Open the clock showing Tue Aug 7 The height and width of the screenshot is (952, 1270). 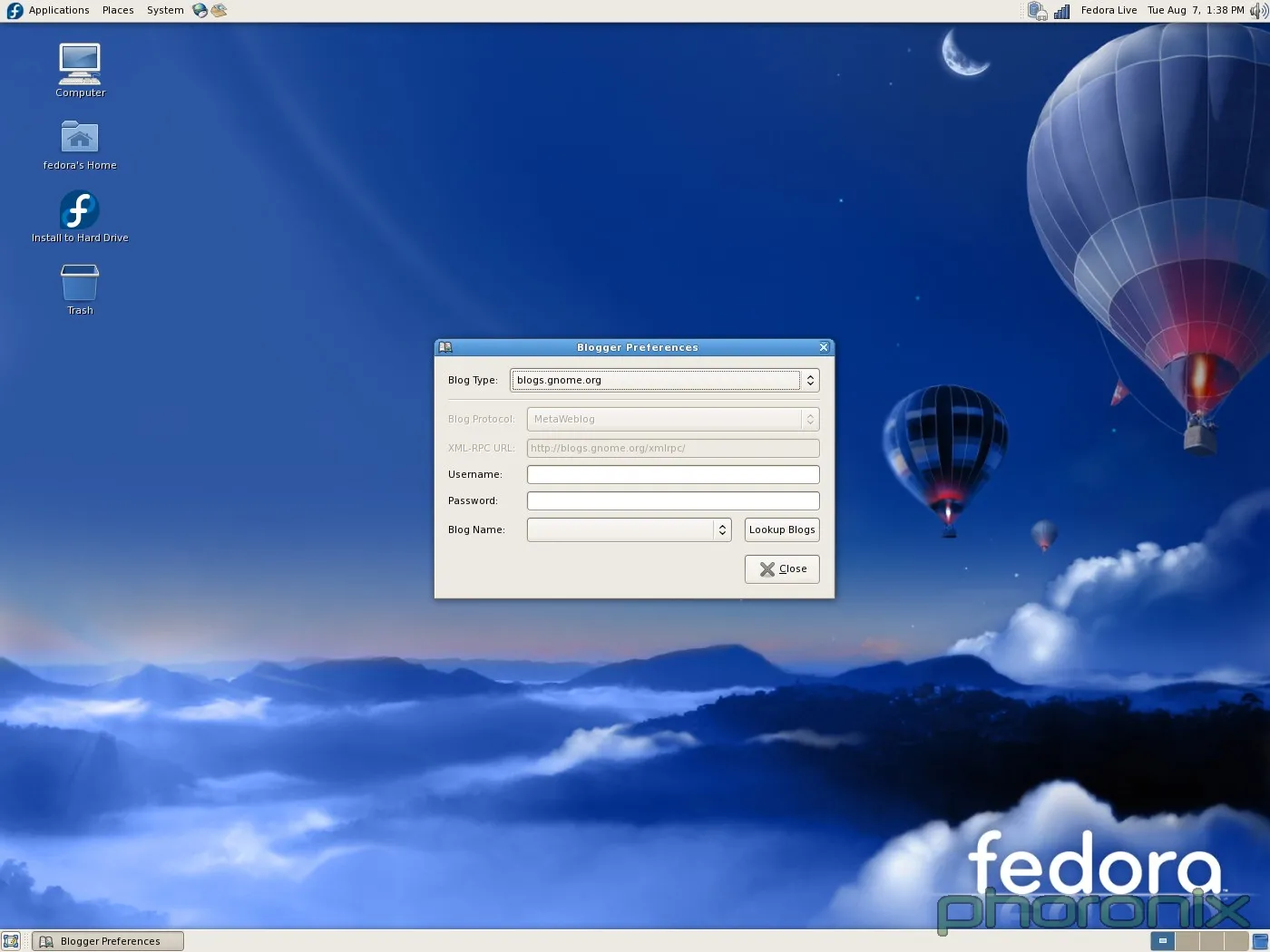click(1196, 11)
